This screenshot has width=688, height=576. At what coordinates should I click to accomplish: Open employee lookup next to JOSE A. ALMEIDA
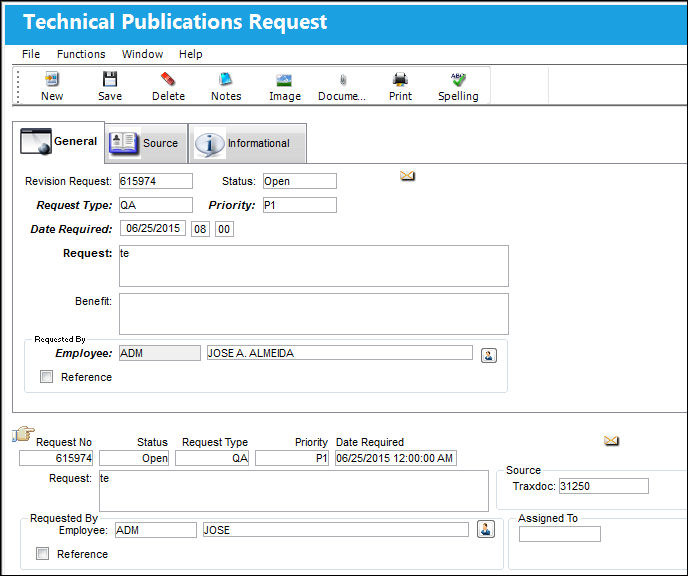point(489,355)
